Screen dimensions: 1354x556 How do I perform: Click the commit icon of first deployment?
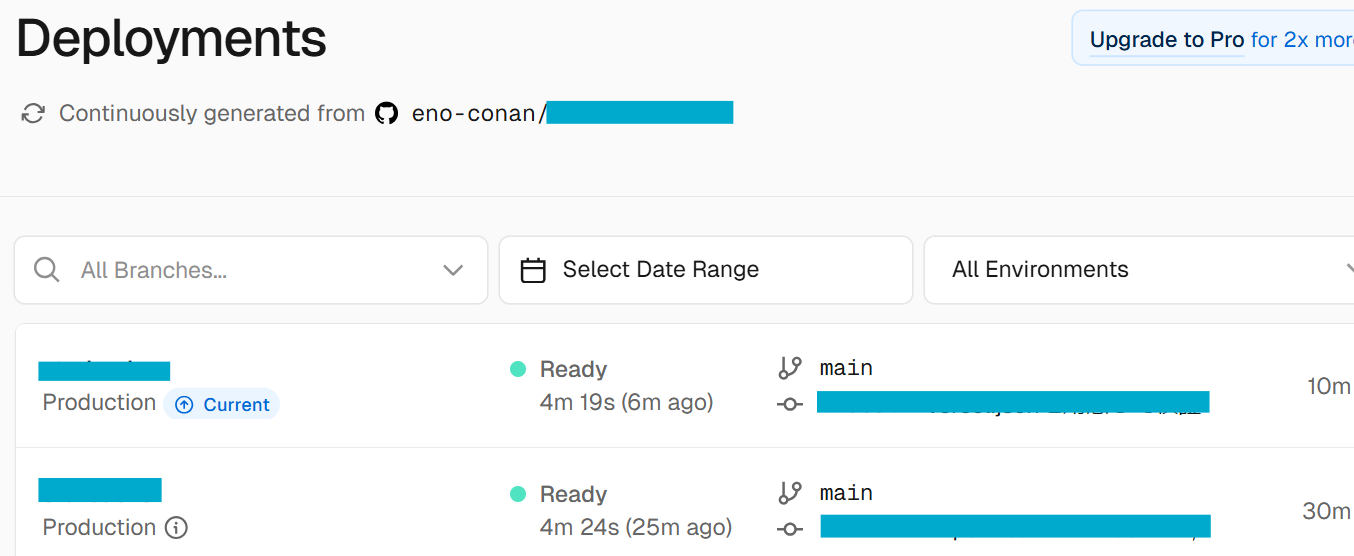pos(790,404)
